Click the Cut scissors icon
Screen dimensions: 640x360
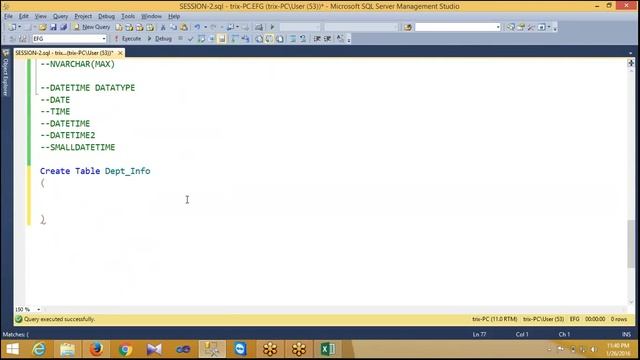163,27
